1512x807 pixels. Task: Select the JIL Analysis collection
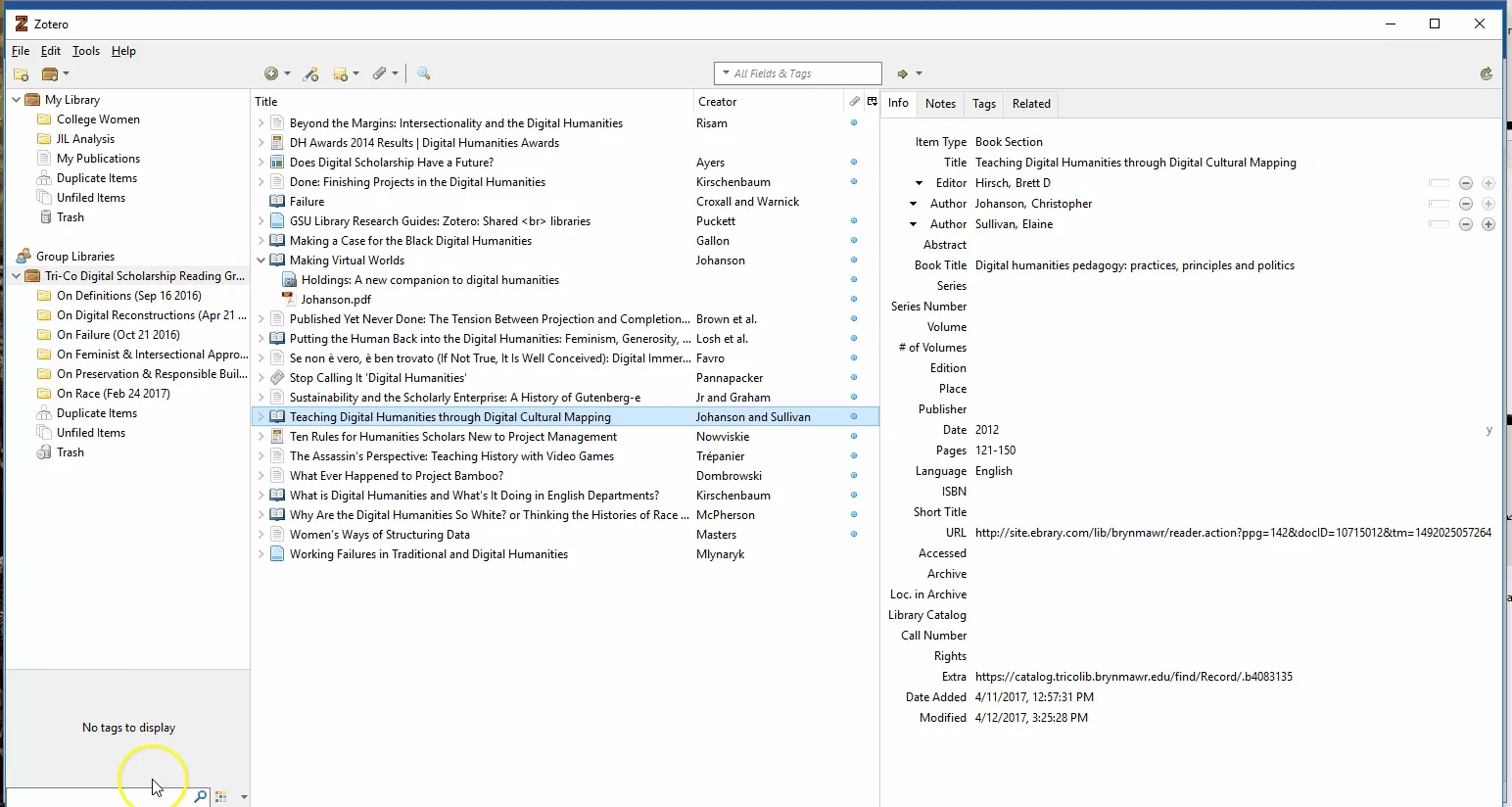tap(86, 139)
